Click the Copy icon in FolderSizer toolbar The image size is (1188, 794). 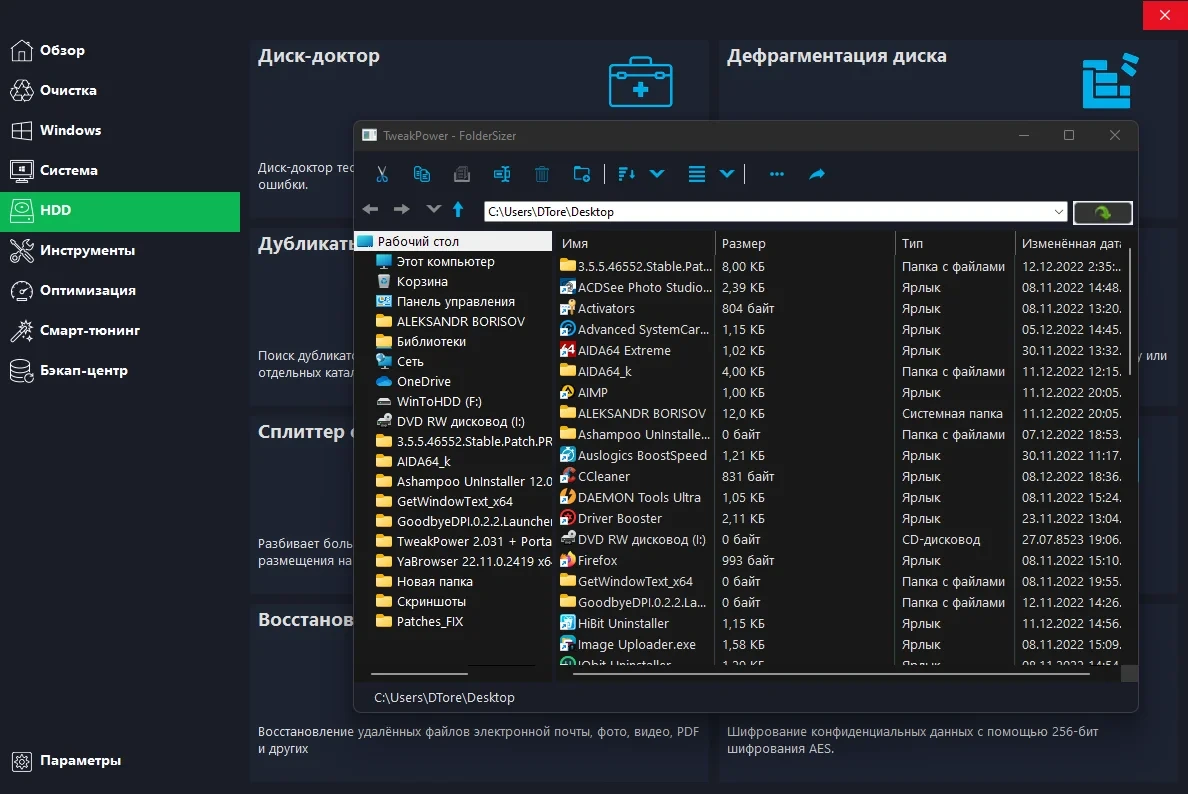(x=422, y=174)
